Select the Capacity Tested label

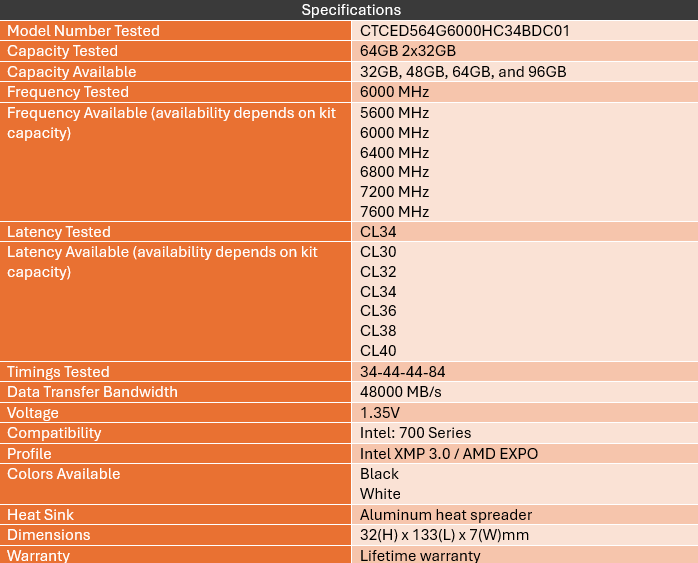click(62, 51)
